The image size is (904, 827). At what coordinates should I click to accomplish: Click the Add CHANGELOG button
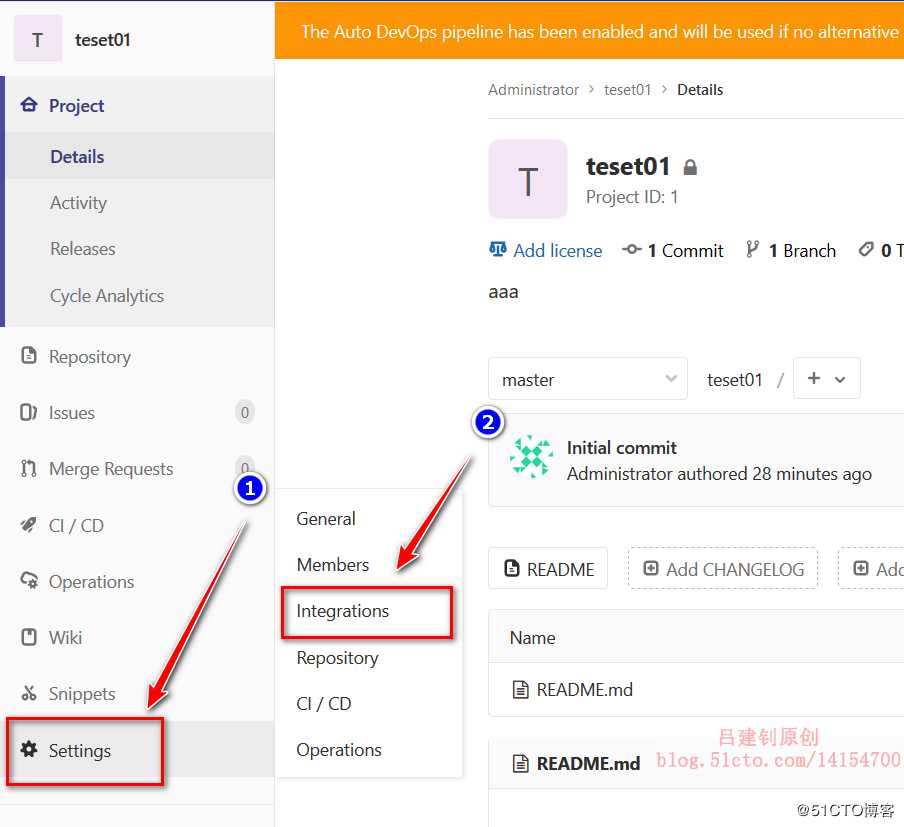click(723, 569)
